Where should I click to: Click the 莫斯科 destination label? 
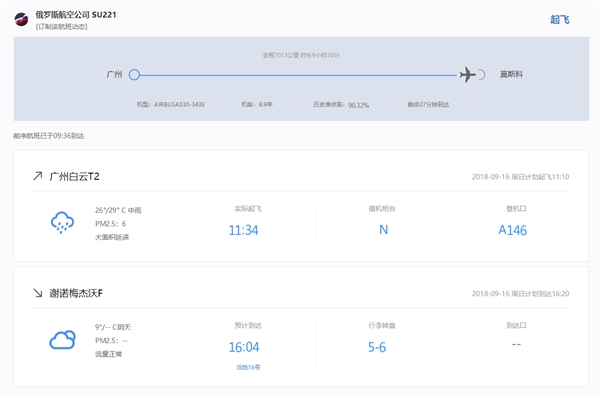coord(511,74)
